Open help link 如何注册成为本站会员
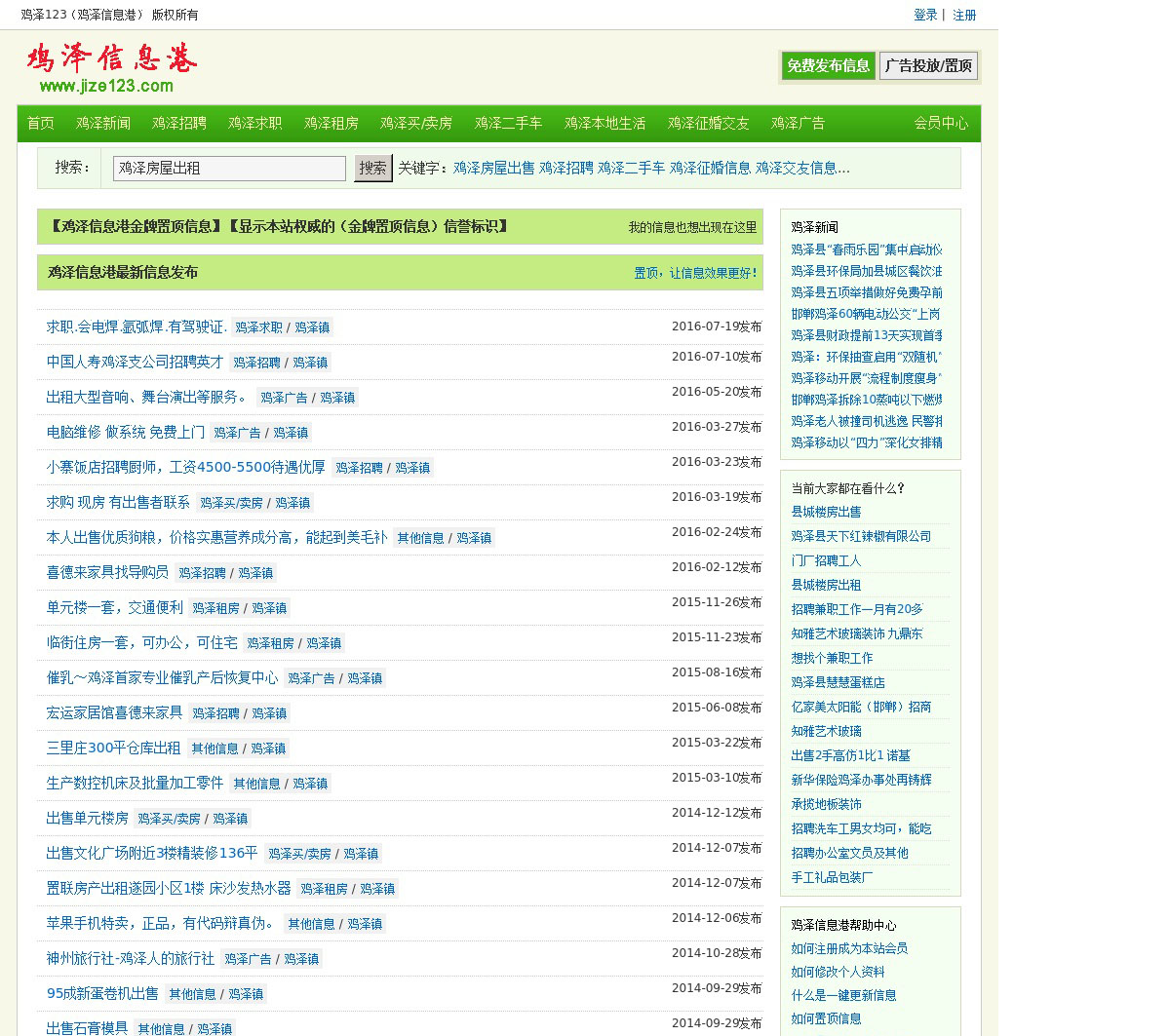The image size is (1170, 1036). click(x=849, y=948)
